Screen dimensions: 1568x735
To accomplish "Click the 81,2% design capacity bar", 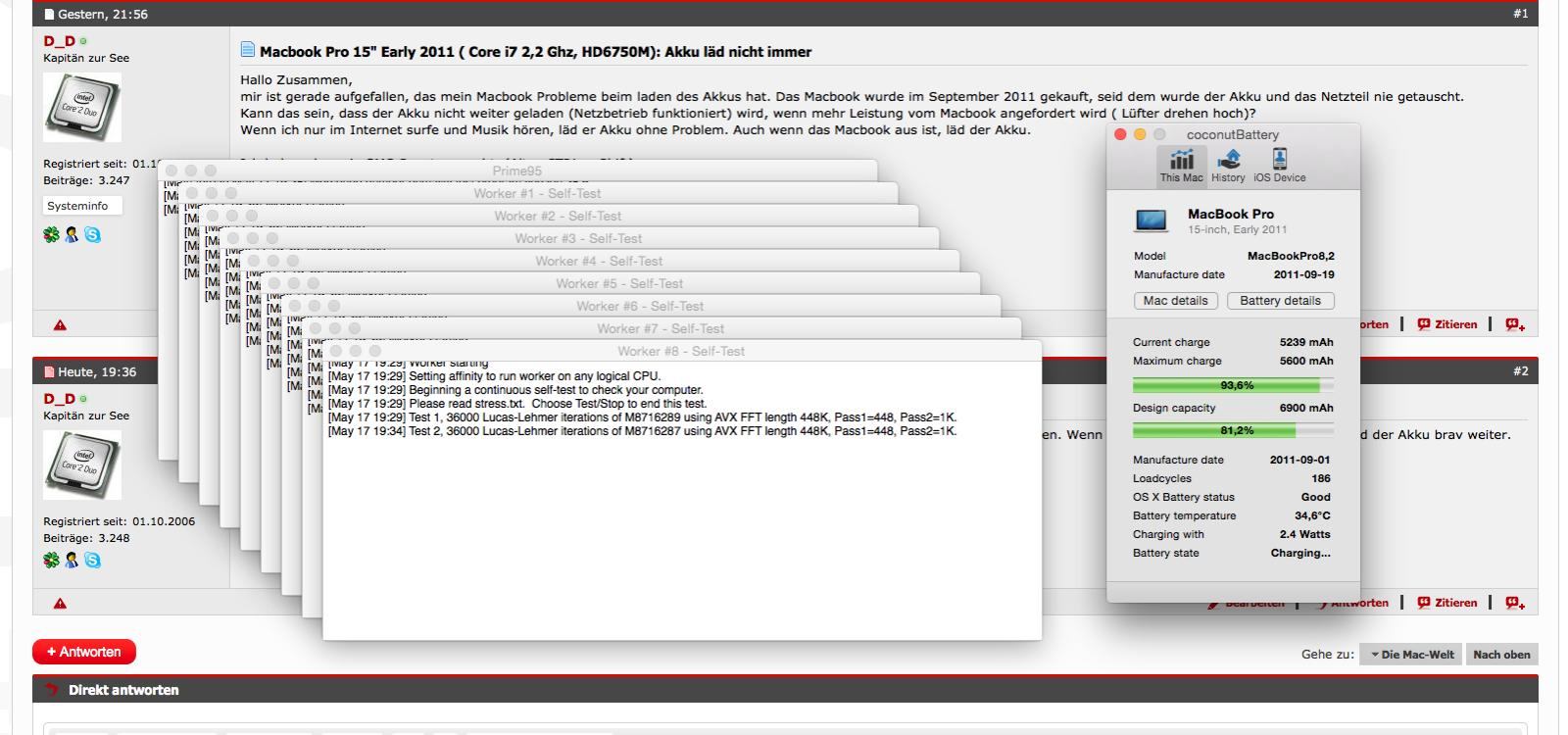I will click(1233, 430).
